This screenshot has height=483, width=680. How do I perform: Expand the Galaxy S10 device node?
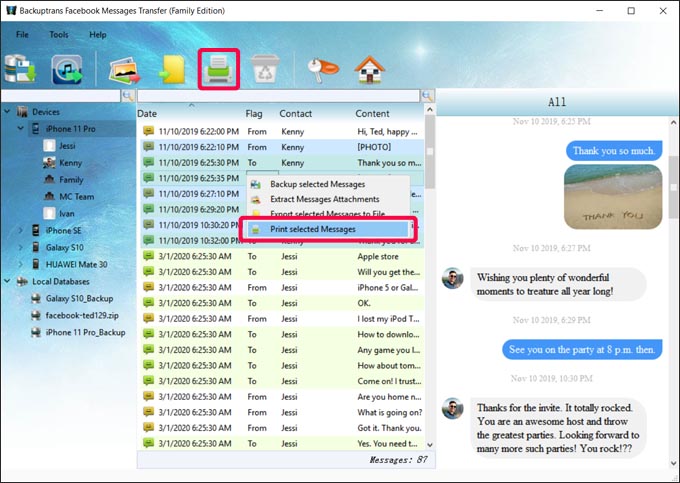point(20,247)
